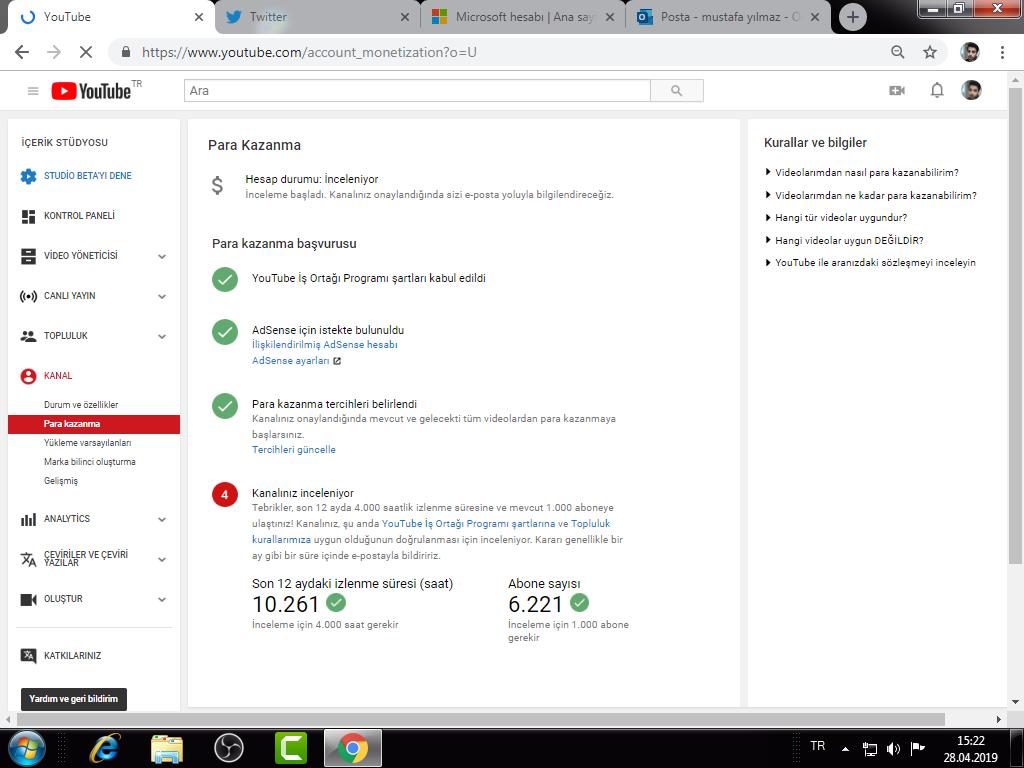The width and height of the screenshot is (1024, 768).
Task: Stop page loading with X button
Action: point(86,52)
